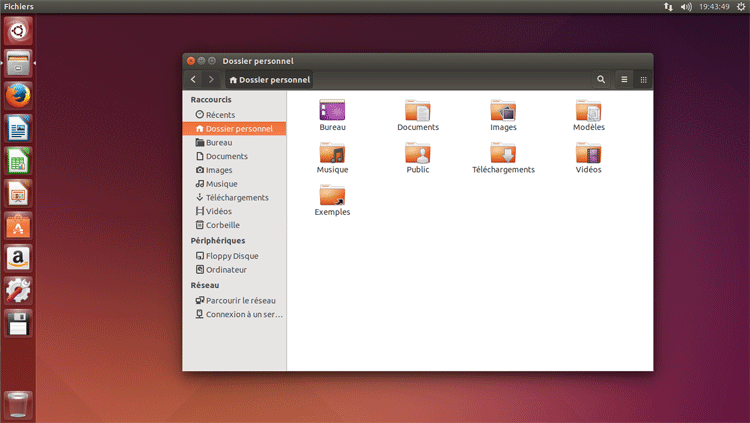This screenshot has width=750, height=423.
Task: Launch Firefox from the launcher
Action: pyautogui.click(x=18, y=96)
